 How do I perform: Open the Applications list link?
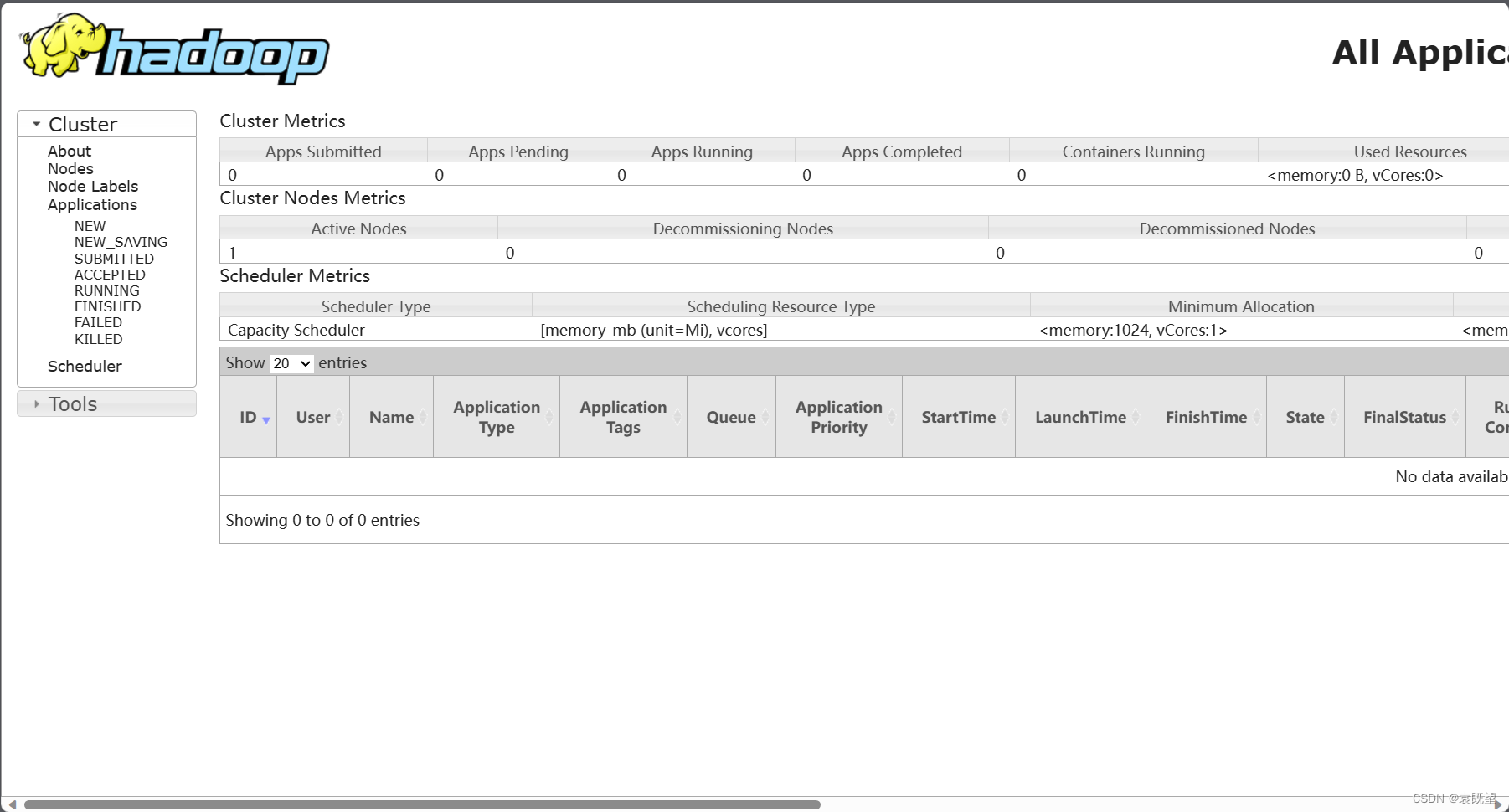point(92,204)
